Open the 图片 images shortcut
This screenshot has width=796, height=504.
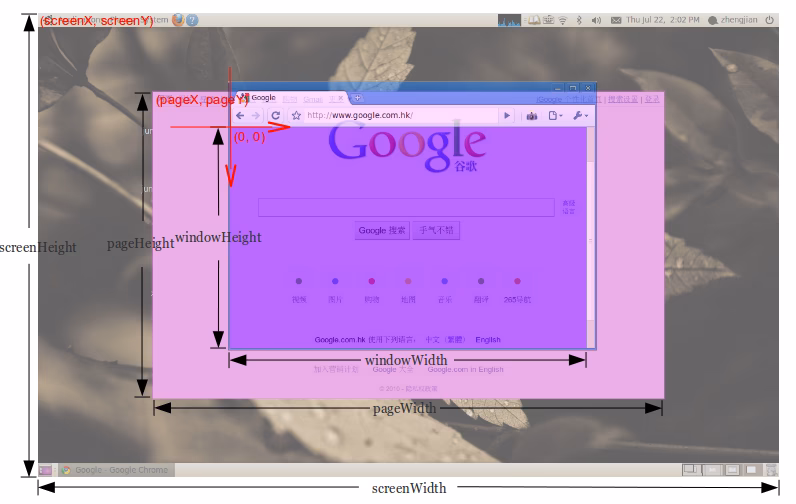coord(335,289)
